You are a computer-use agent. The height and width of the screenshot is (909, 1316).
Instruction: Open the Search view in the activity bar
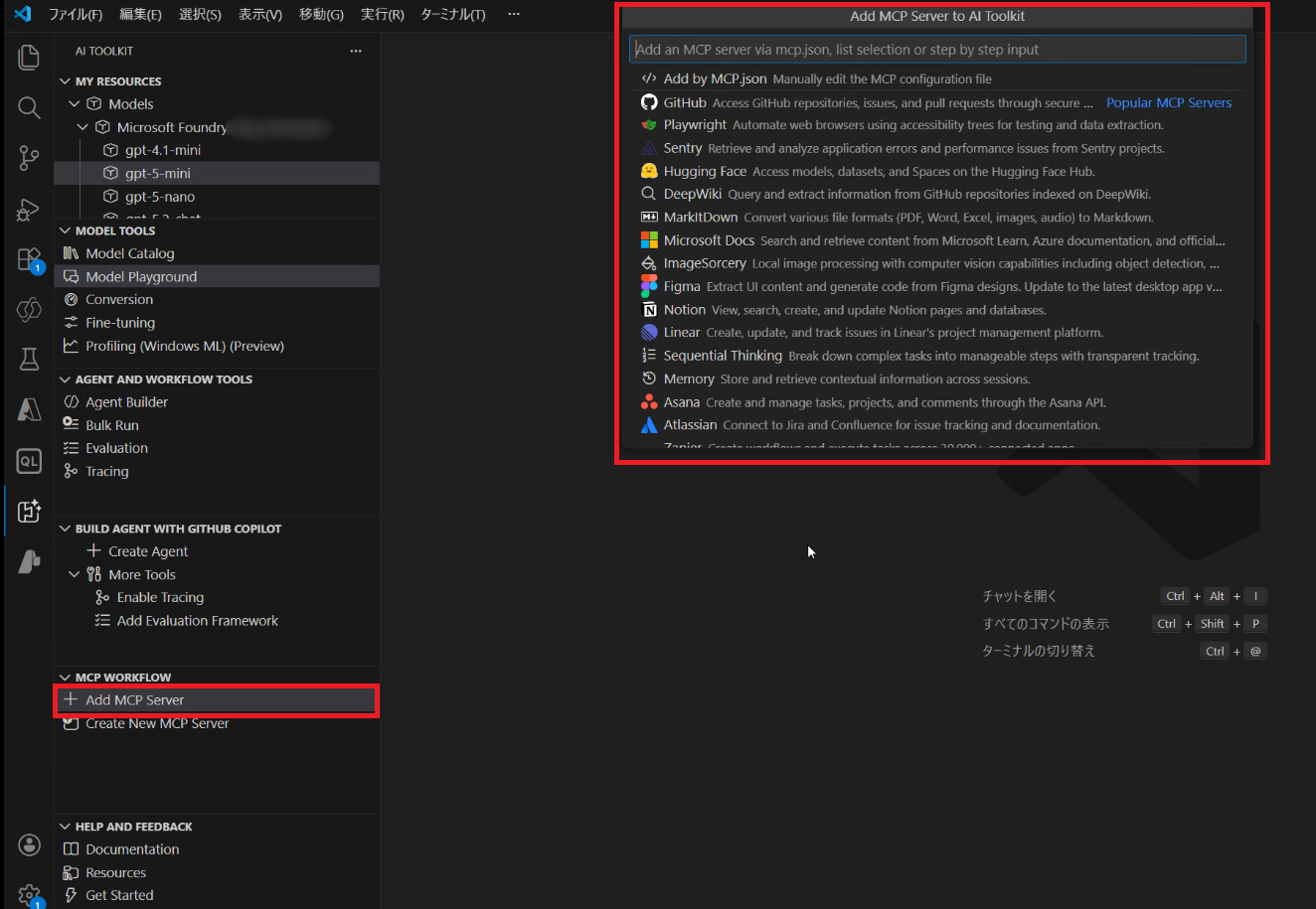click(29, 107)
